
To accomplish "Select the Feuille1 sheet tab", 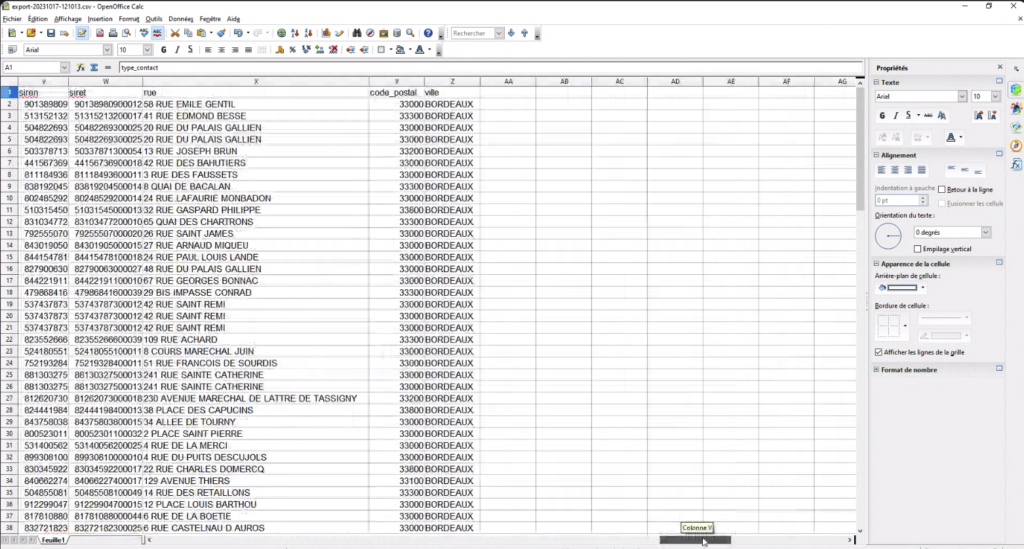I will 53,540.
